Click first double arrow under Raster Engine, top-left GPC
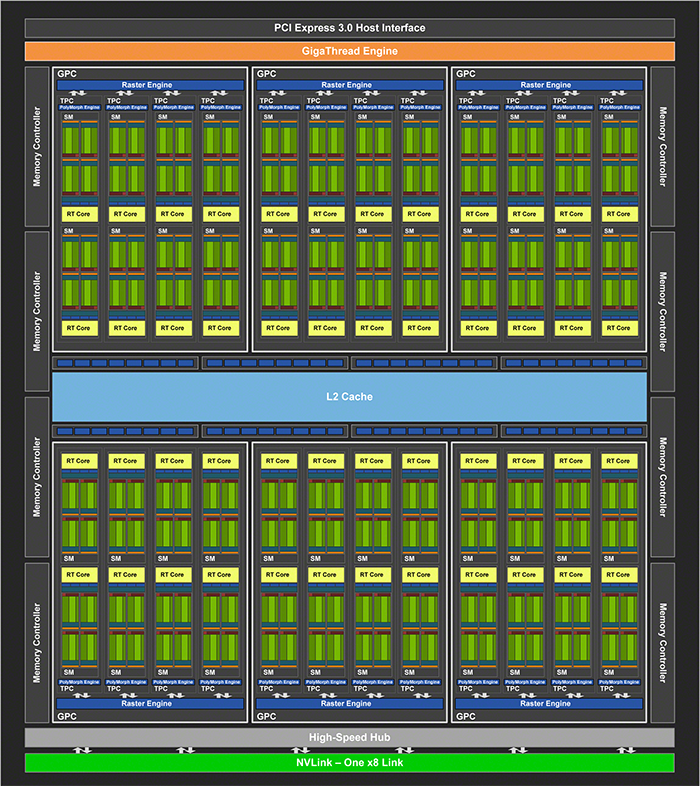This screenshot has height=786, width=700. pyautogui.click(x=77, y=93)
